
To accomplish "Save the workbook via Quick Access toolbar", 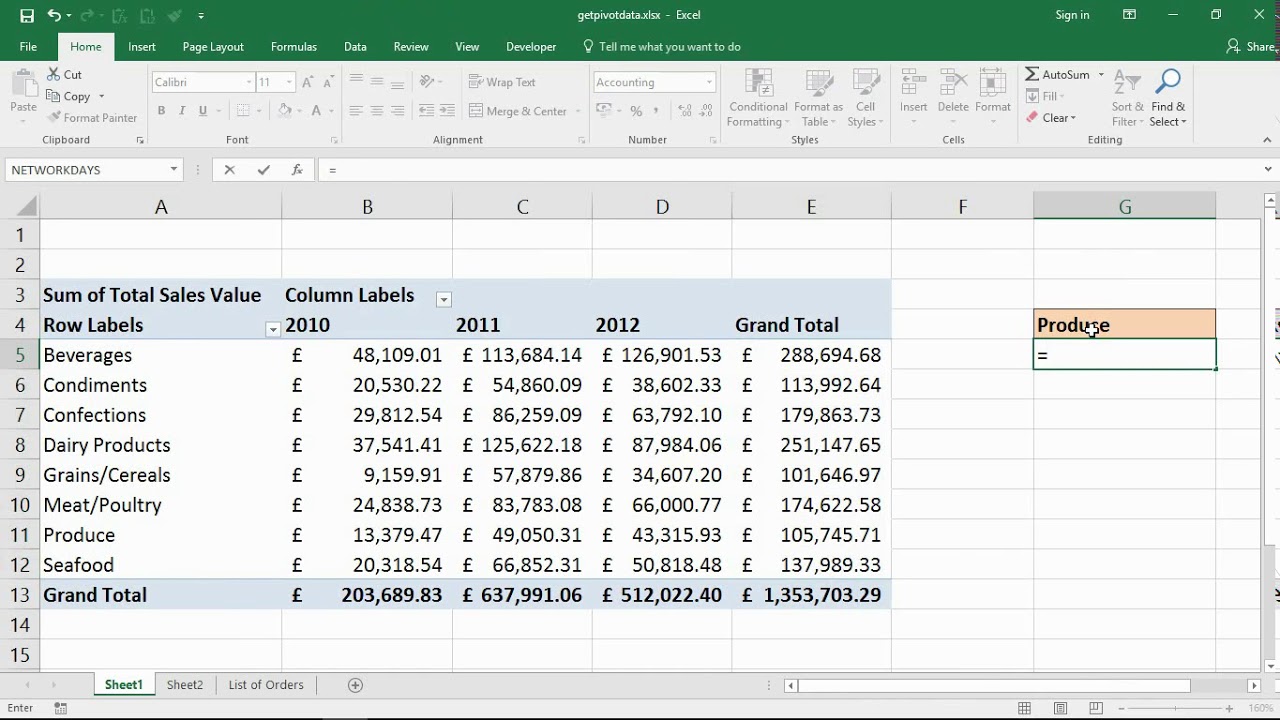I will (x=26, y=15).
